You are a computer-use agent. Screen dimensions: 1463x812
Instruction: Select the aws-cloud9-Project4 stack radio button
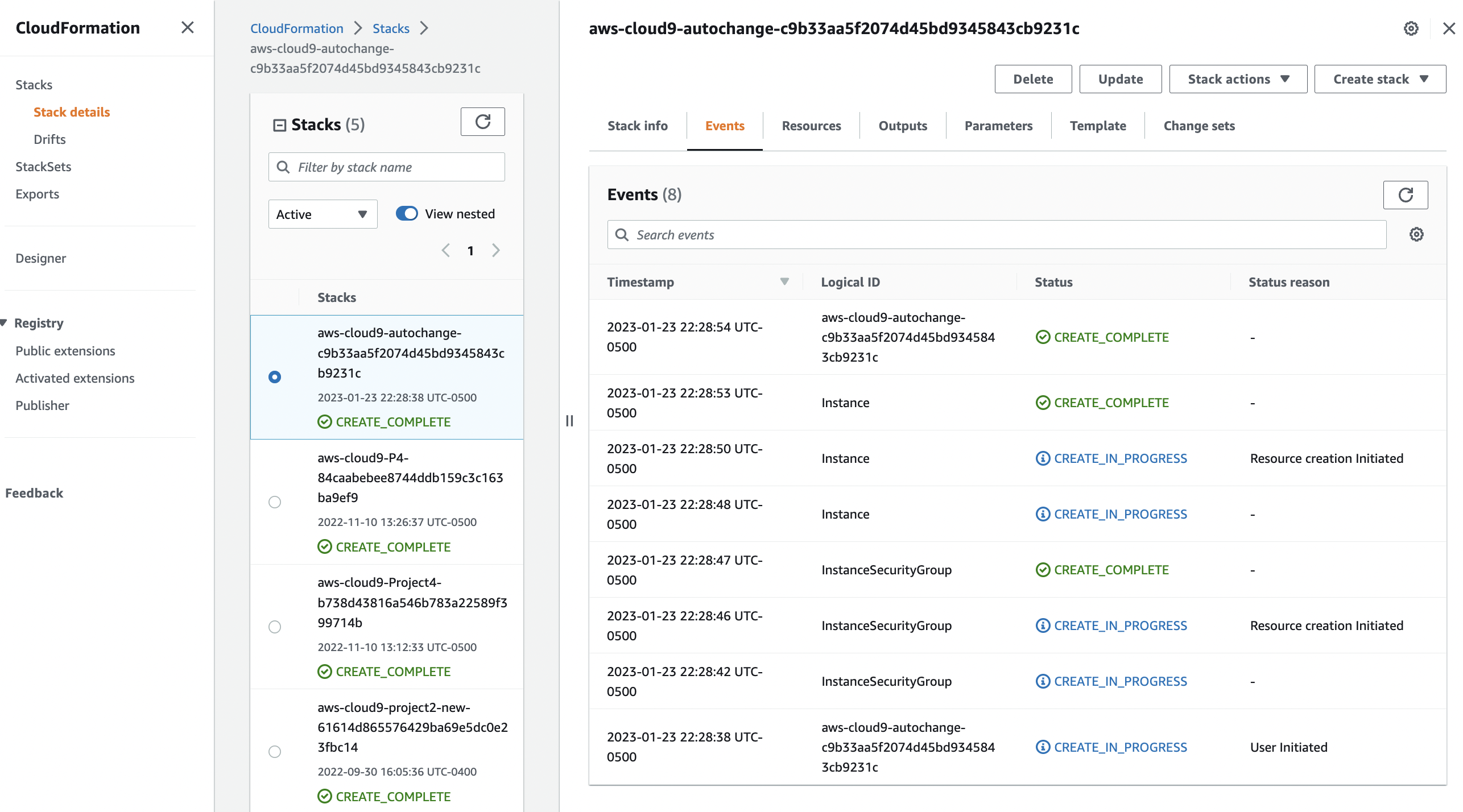(275, 627)
